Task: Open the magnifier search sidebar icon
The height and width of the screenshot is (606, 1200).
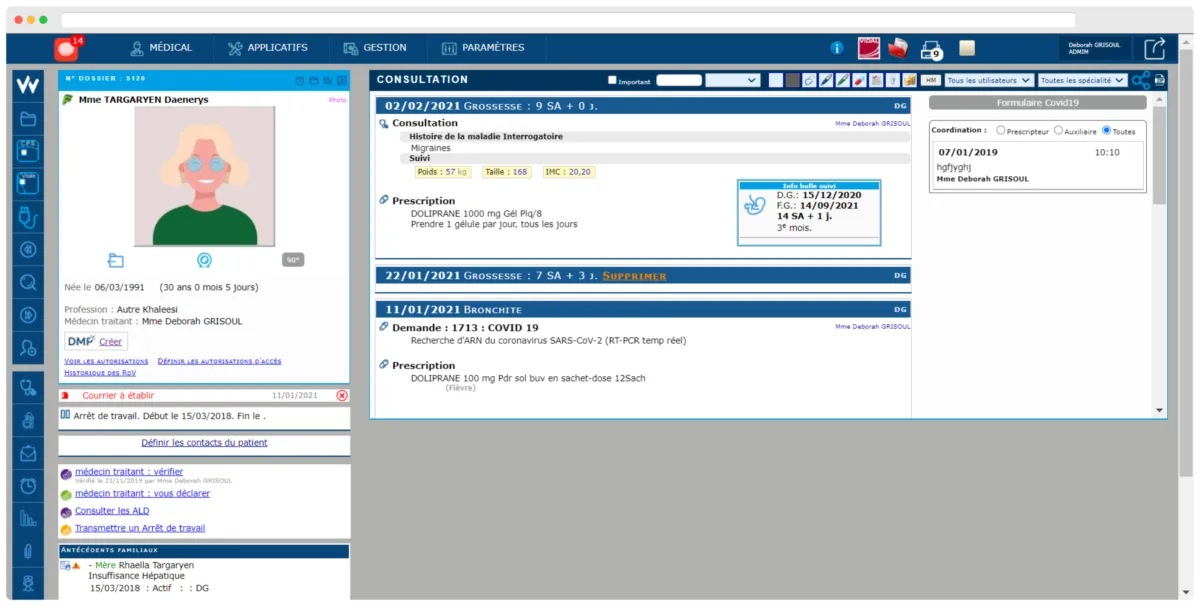Action: click(x=28, y=283)
